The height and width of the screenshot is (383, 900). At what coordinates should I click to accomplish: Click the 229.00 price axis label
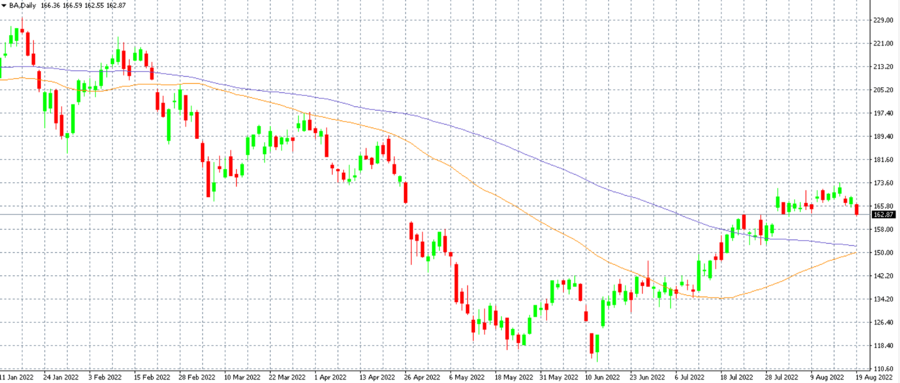(882, 20)
